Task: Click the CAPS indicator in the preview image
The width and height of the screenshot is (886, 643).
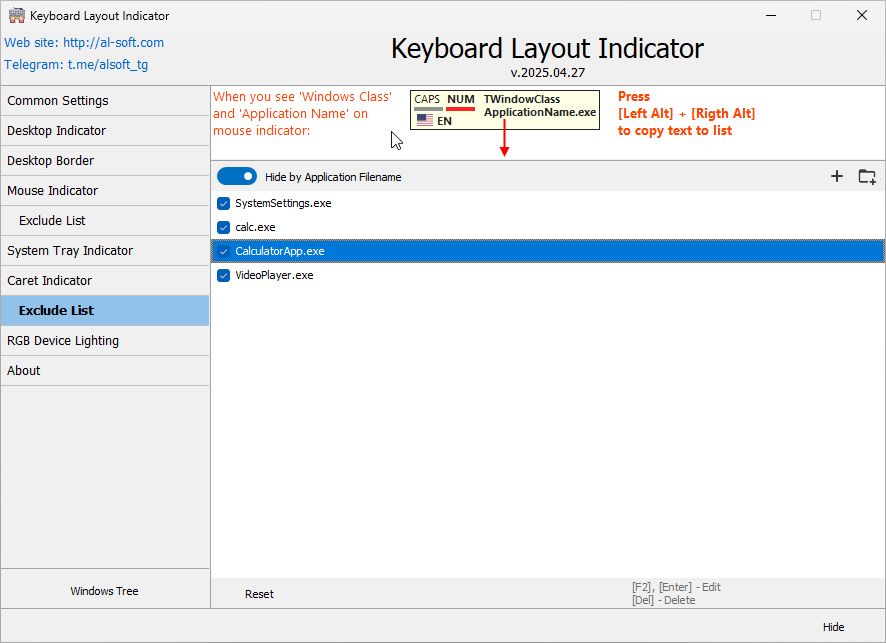Action: click(x=428, y=100)
